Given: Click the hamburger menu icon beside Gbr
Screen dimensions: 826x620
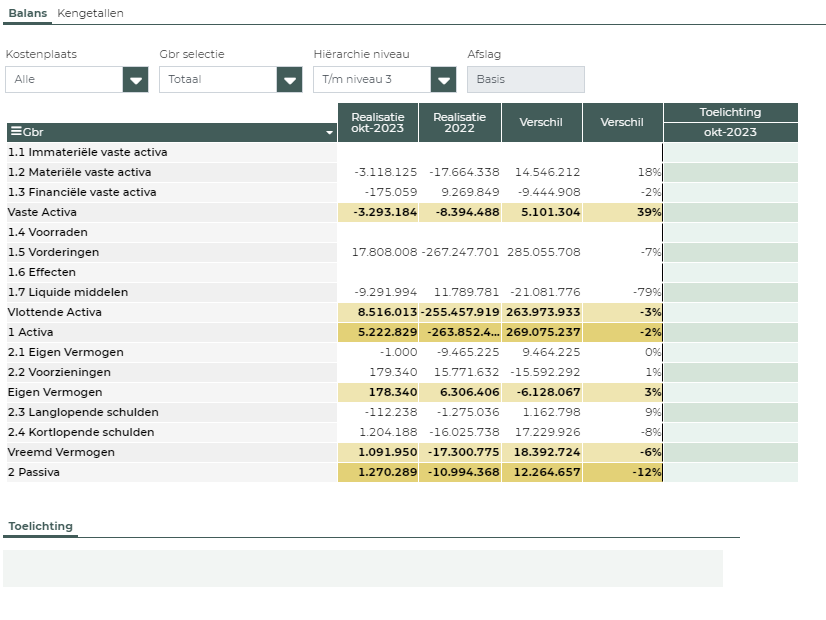Looking at the screenshot, I should 15,132.
